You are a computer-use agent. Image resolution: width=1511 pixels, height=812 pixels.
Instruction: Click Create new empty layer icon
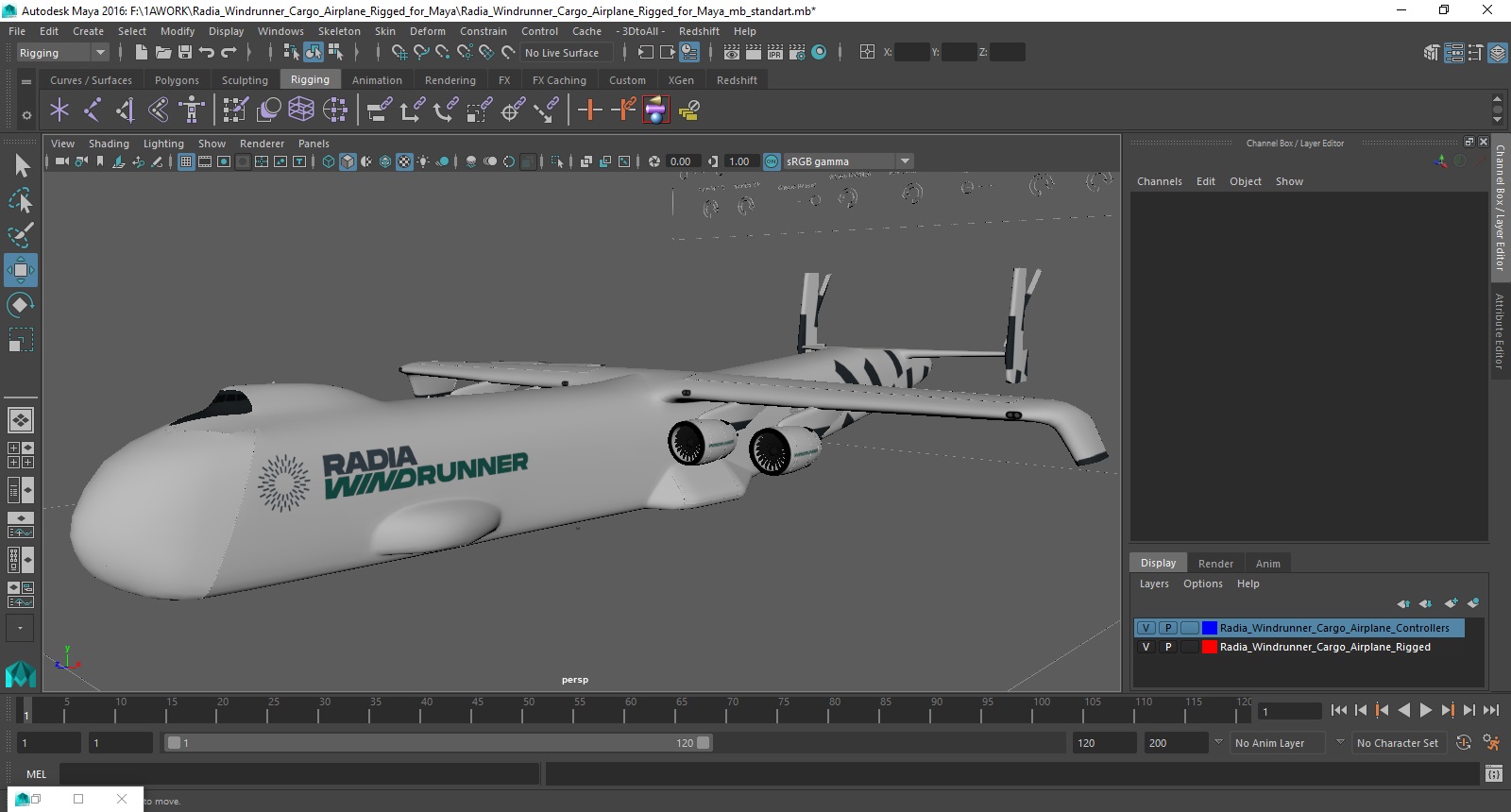(x=1451, y=603)
